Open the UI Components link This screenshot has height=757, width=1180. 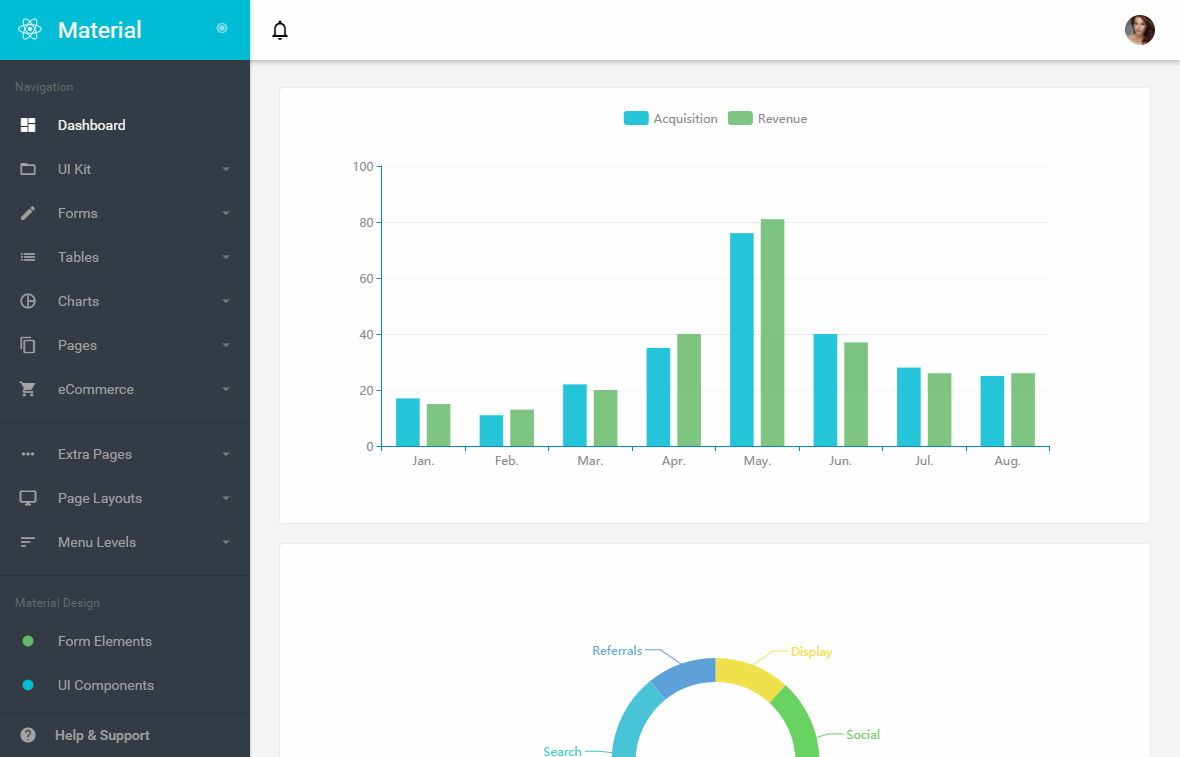click(105, 685)
